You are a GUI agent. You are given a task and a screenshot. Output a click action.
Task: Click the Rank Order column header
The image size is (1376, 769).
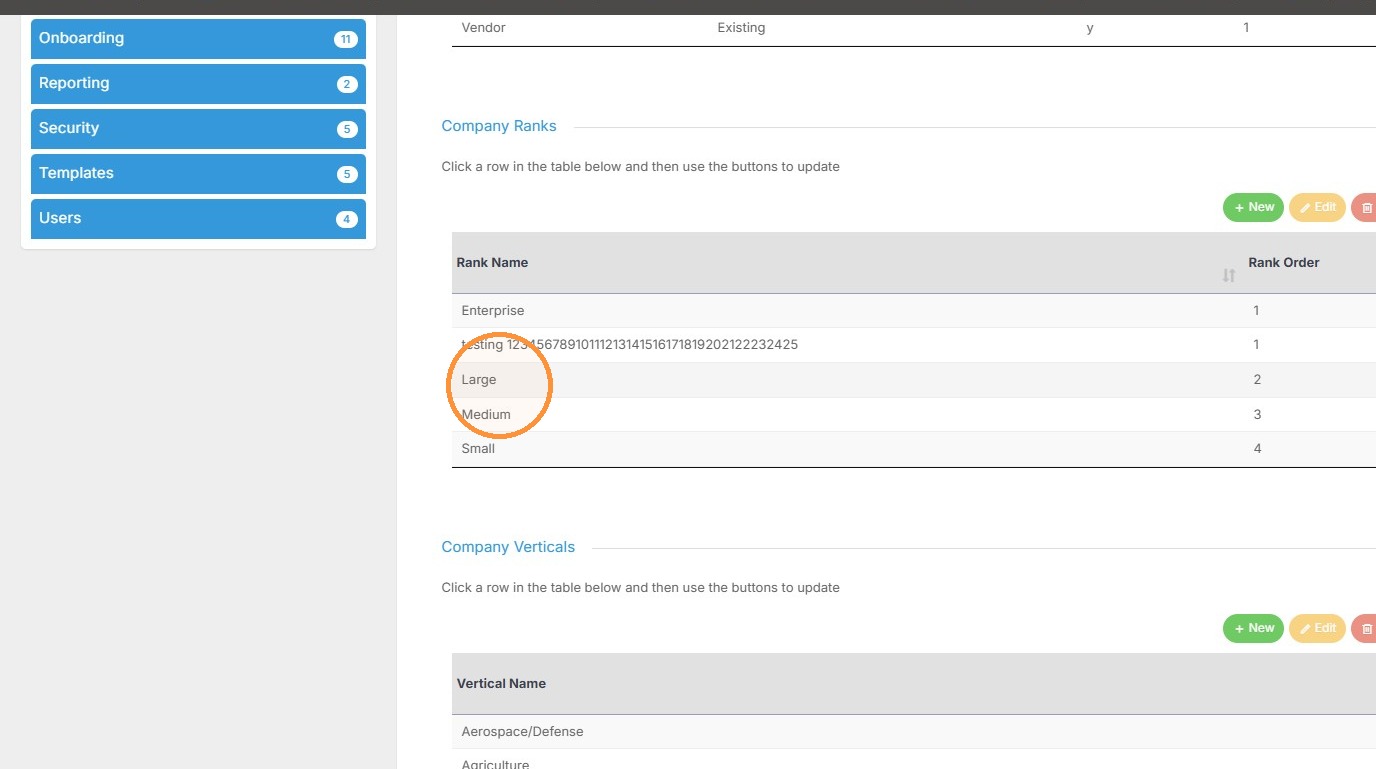coord(1309,263)
